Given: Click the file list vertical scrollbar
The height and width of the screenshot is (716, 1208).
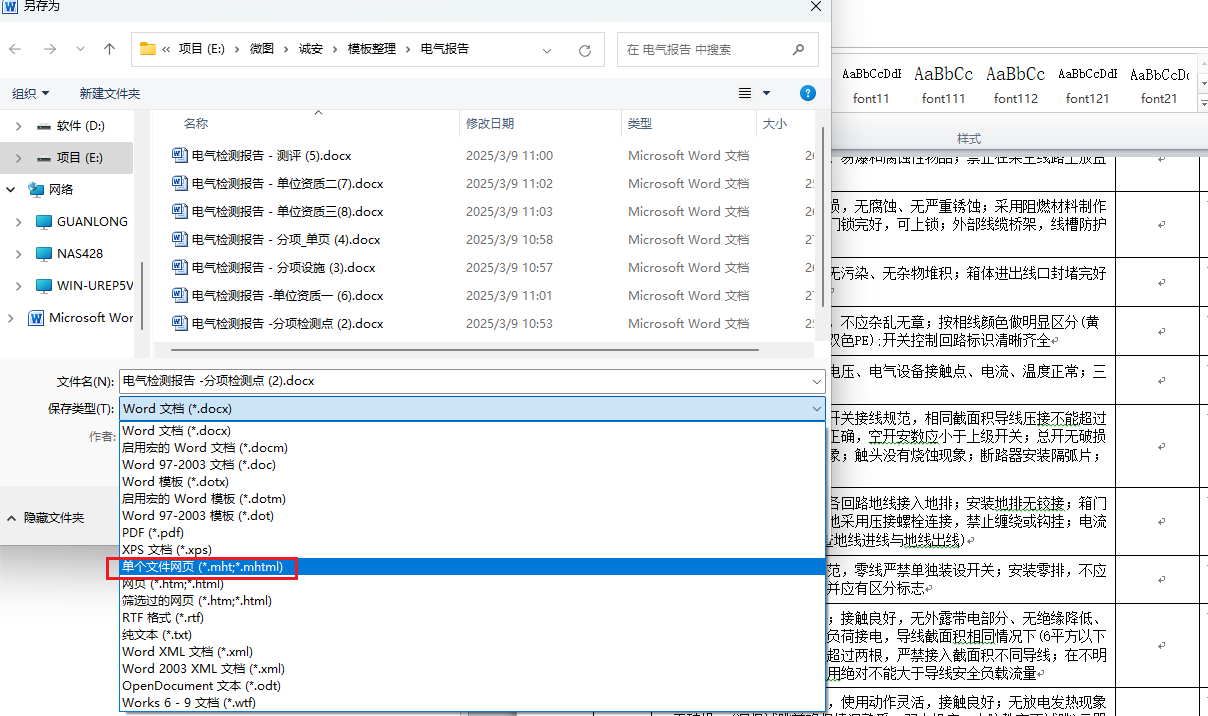Looking at the screenshot, I should coord(823,215).
